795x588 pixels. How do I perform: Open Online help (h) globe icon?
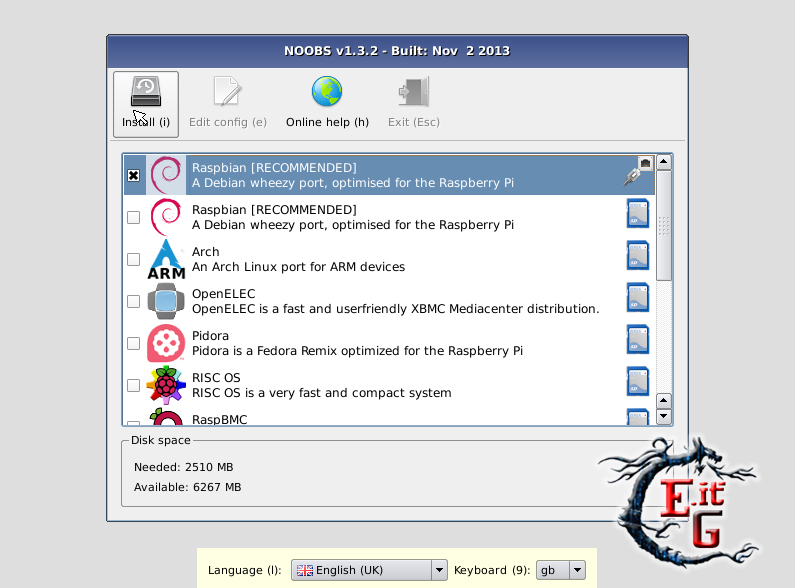coord(327,91)
